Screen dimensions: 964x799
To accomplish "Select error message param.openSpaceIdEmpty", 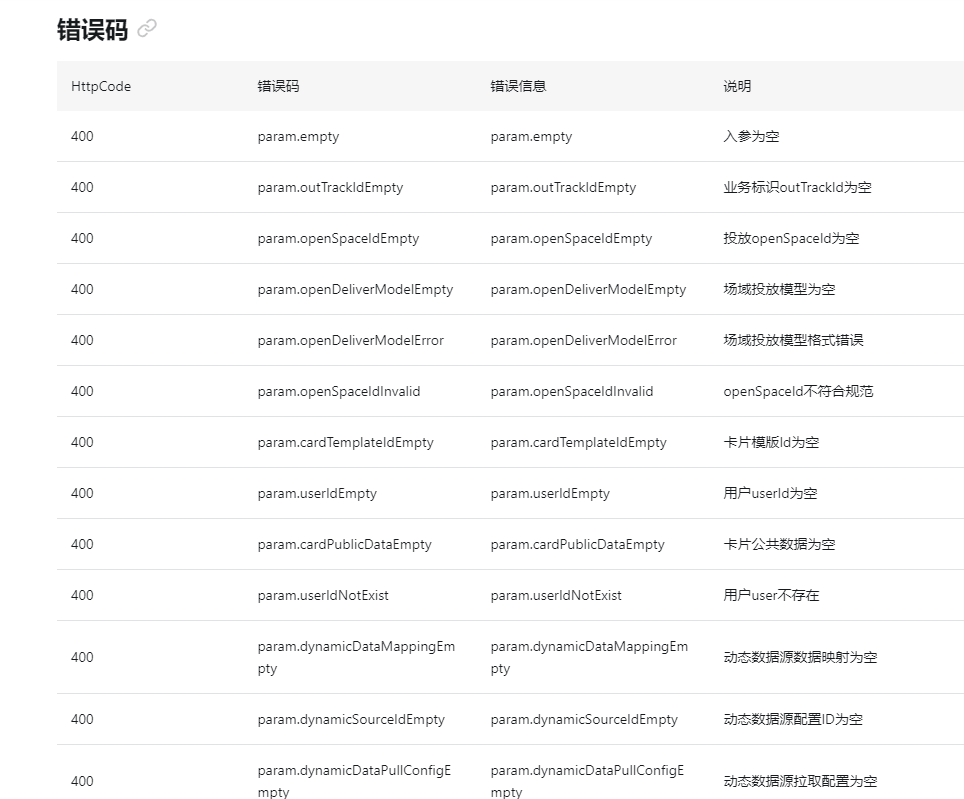I will point(571,238).
